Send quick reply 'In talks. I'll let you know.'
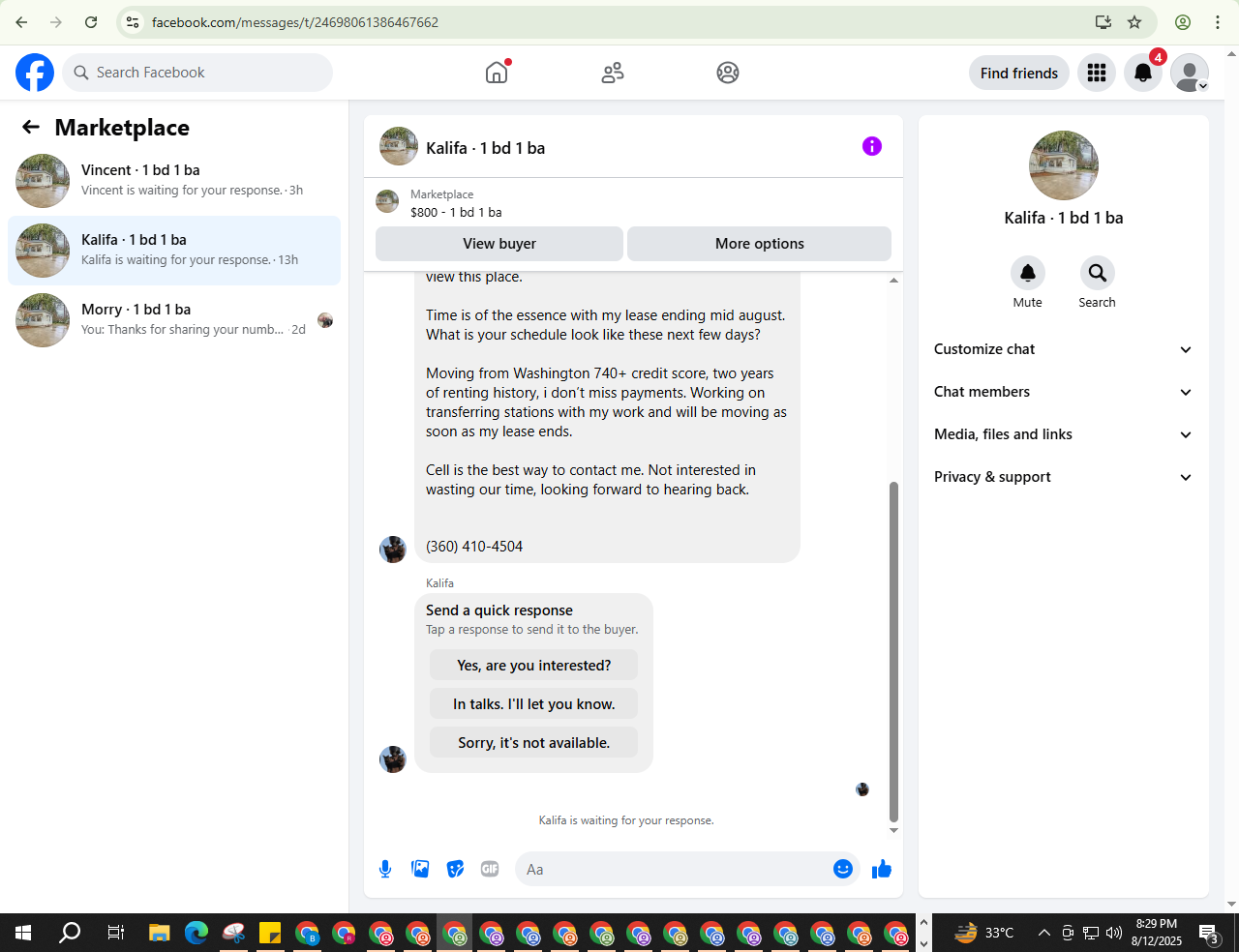This screenshot has width=1239, height=952. 534,704
